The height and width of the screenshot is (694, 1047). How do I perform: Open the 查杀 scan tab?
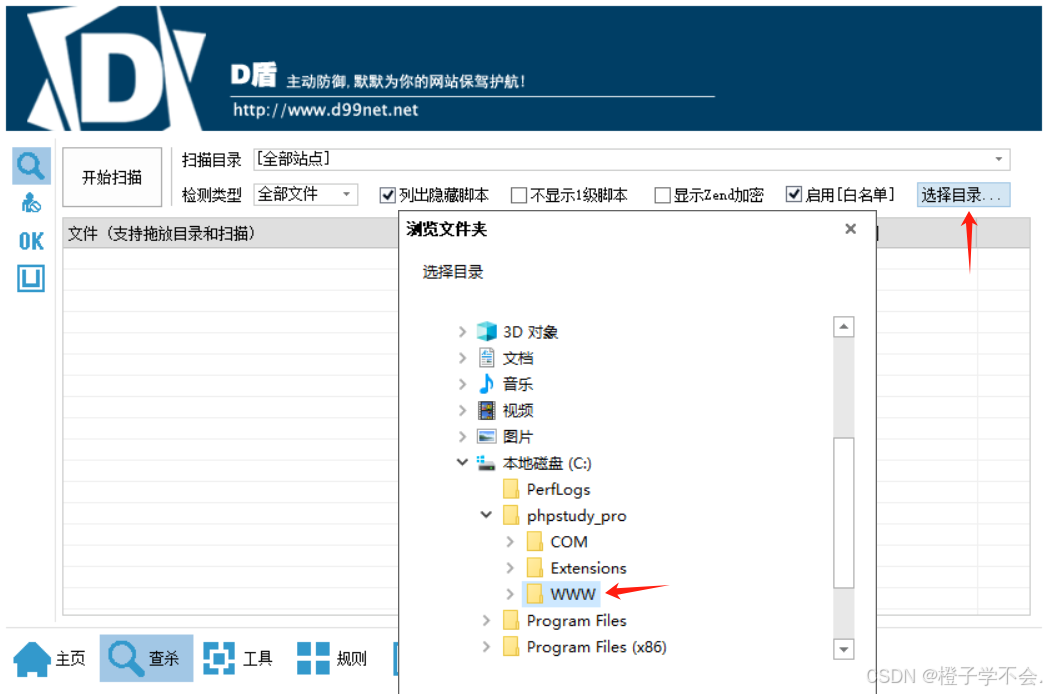pos(146,658)
